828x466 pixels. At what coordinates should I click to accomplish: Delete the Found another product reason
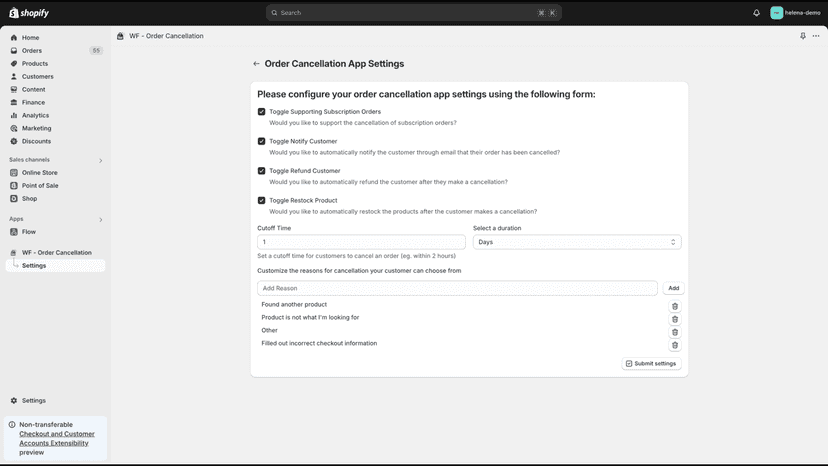coord(675,306)
